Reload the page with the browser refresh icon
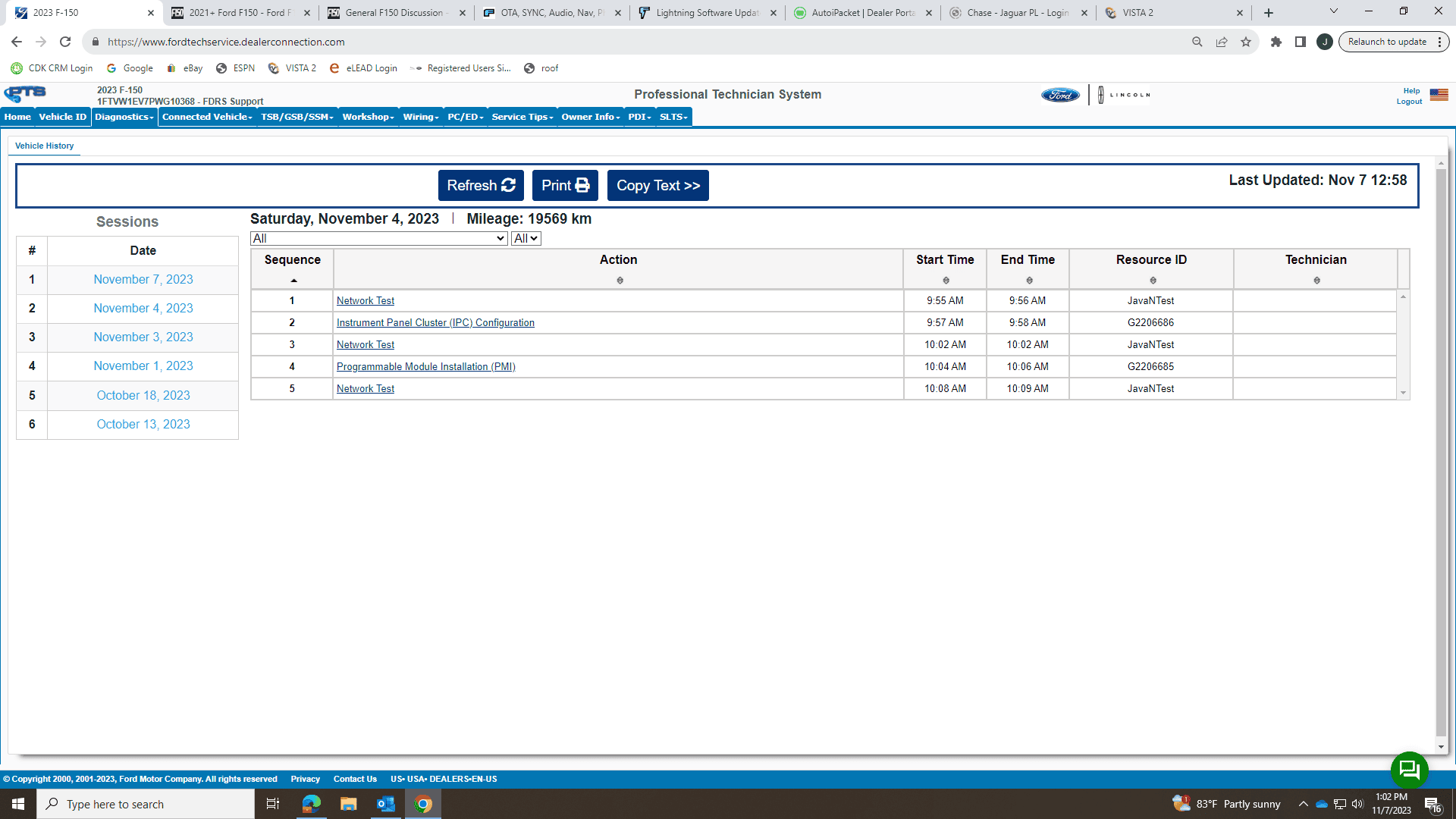This screenshot has width=1456, height=819. click(65, 42)
